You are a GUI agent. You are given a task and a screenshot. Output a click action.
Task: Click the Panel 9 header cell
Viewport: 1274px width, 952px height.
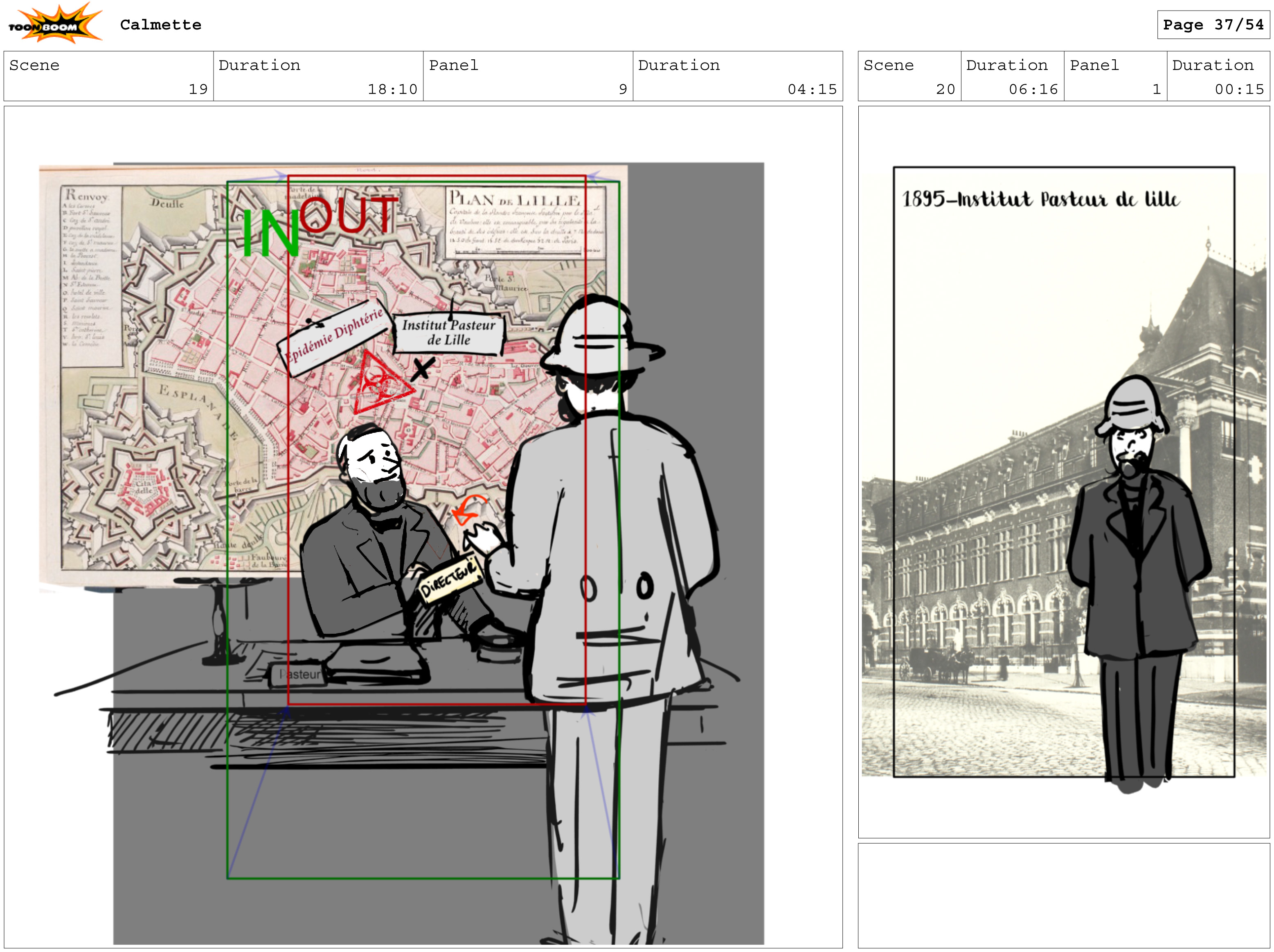(x=528, y=76)
